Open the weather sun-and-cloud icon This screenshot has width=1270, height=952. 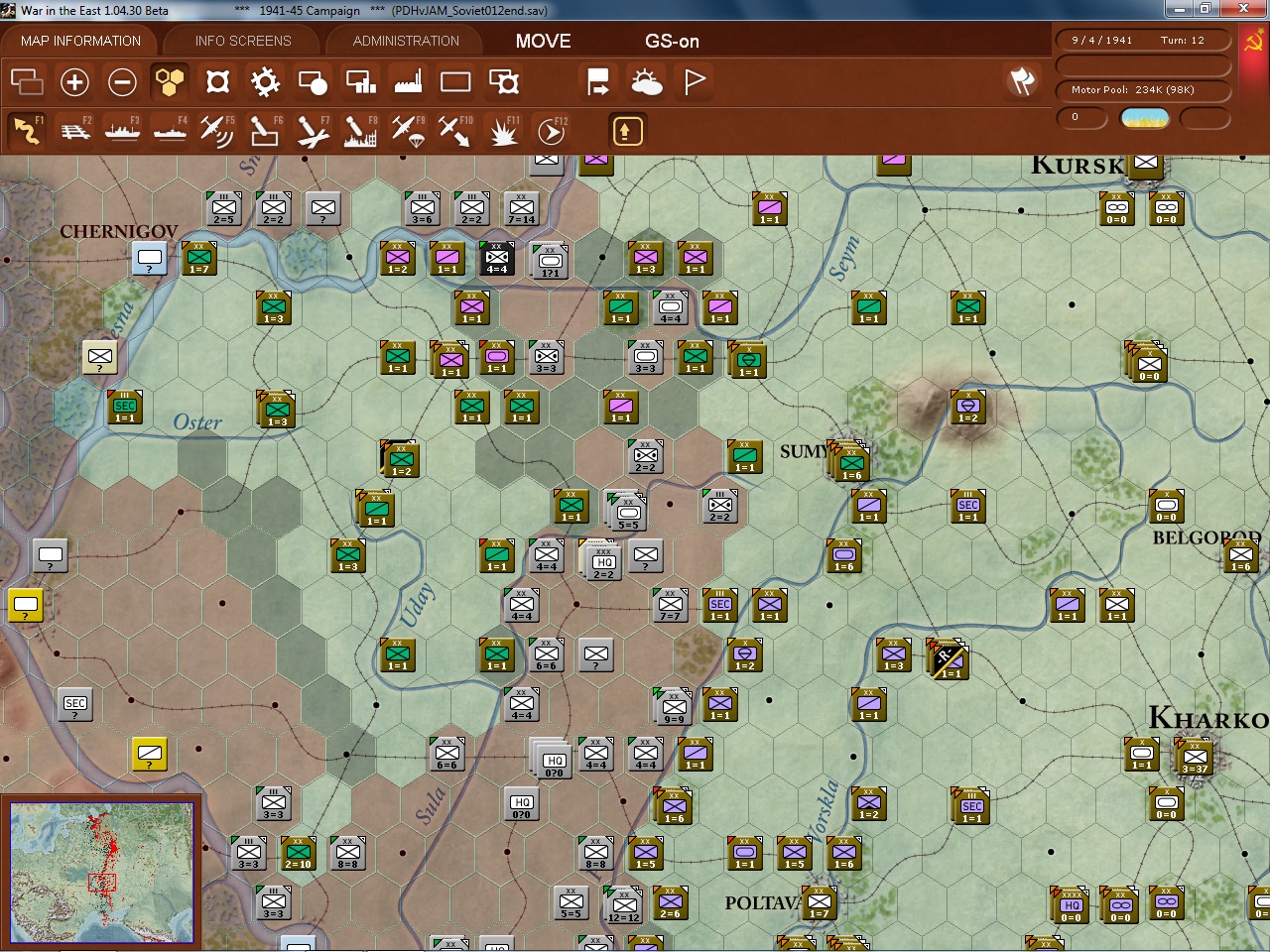click(x=646, y=82)
